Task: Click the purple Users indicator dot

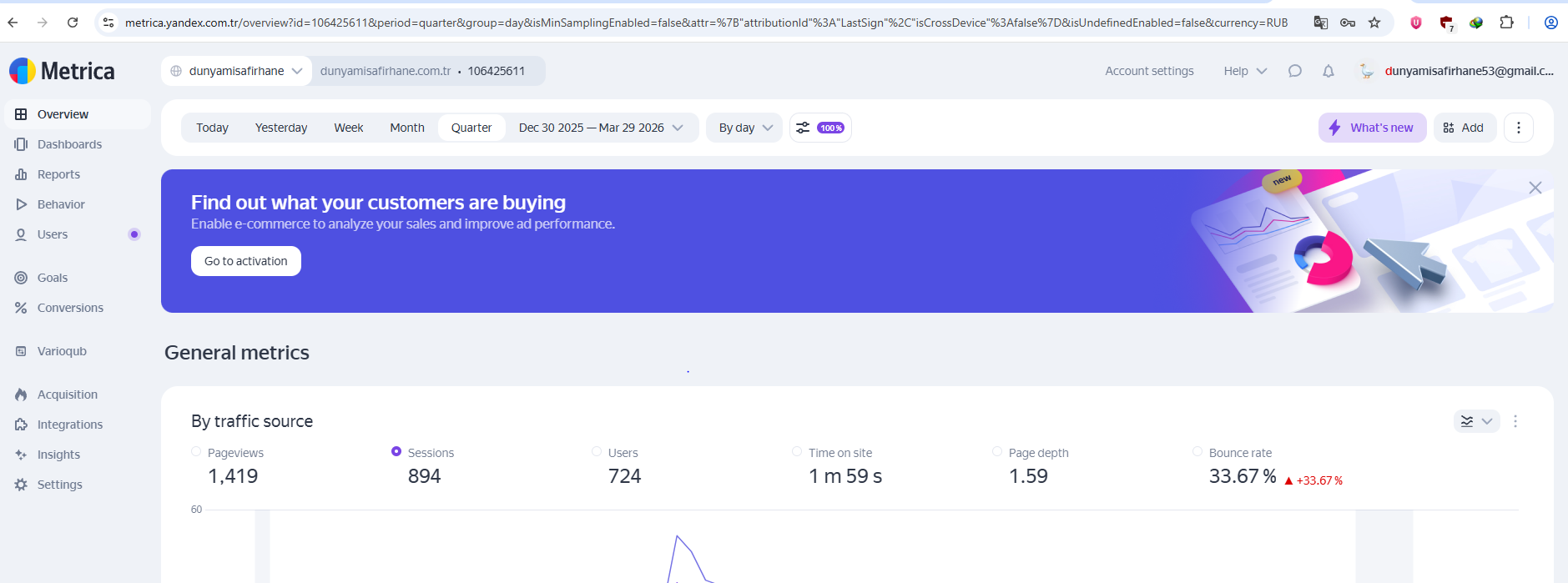Action: [x=134, y=234]
